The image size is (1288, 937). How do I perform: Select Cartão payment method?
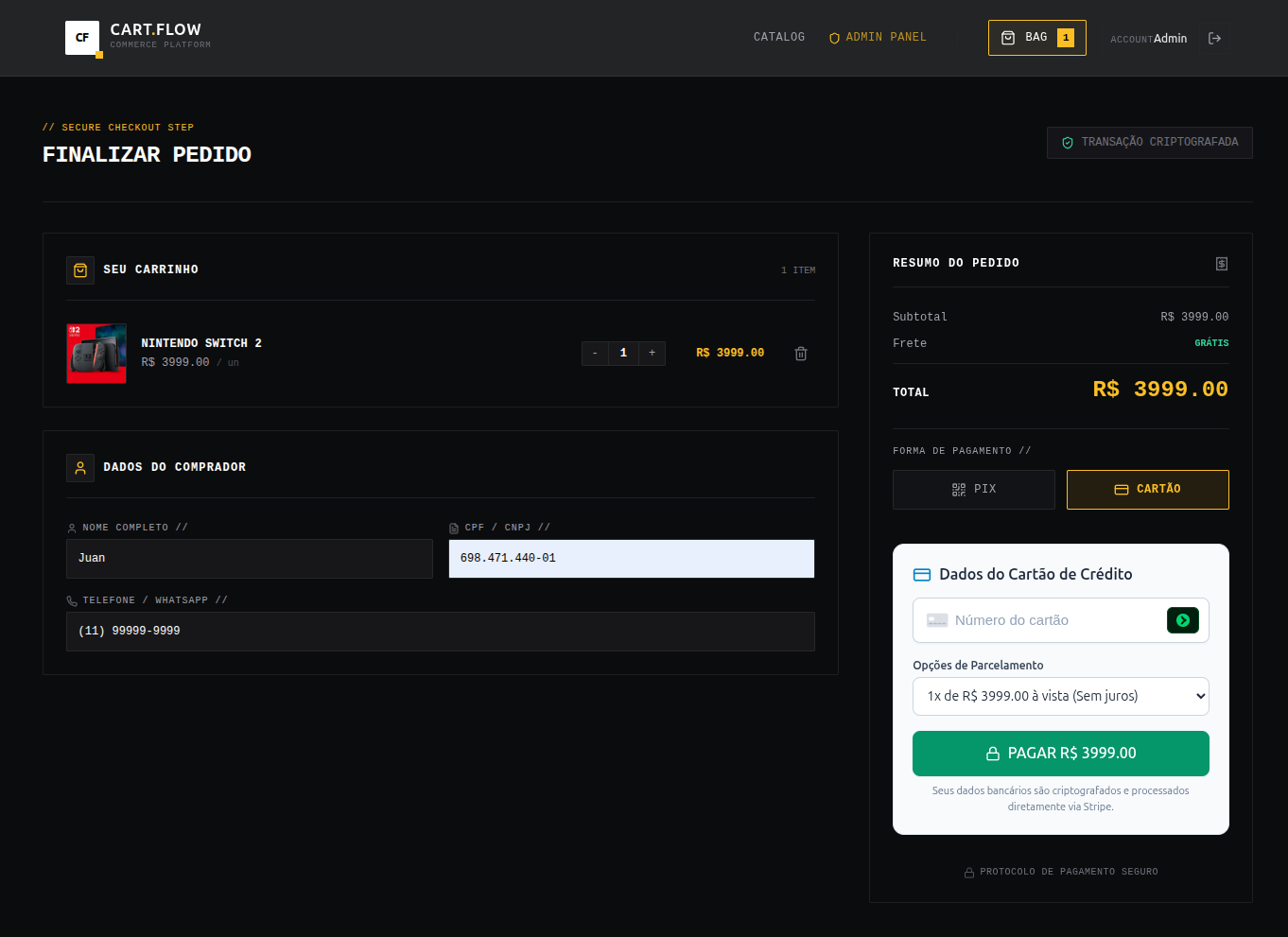point(1148,490)
